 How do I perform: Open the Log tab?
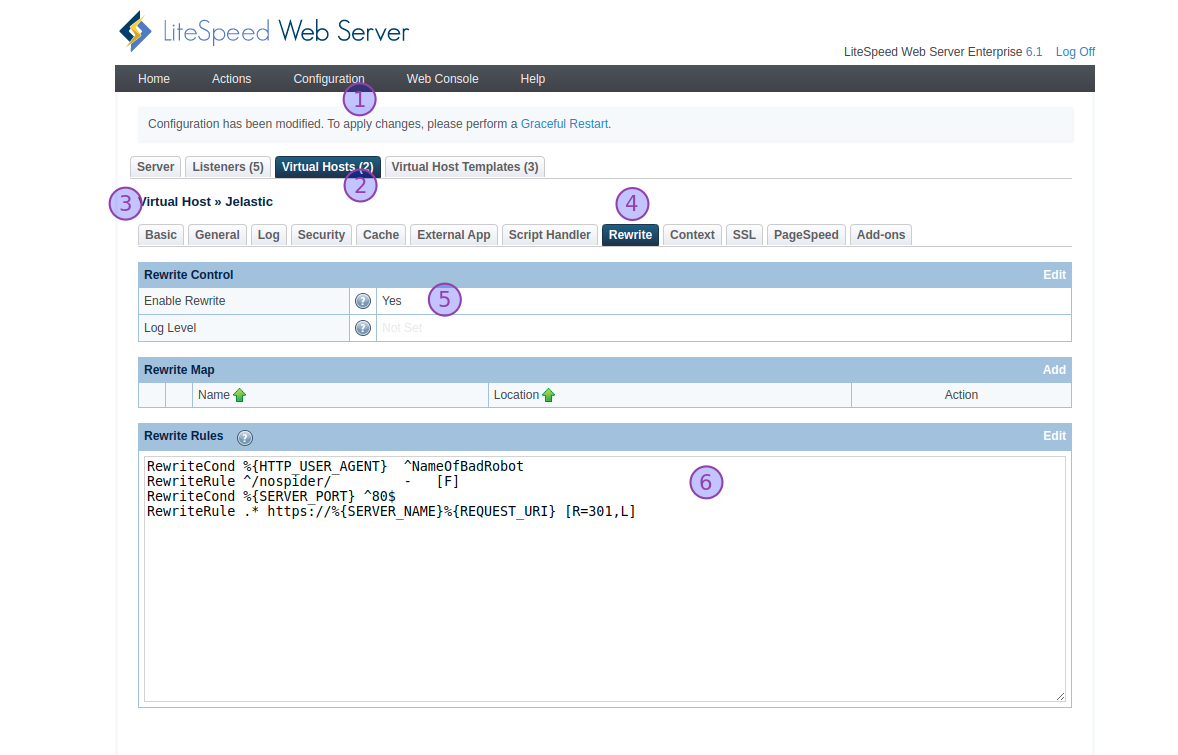(268, 235)
